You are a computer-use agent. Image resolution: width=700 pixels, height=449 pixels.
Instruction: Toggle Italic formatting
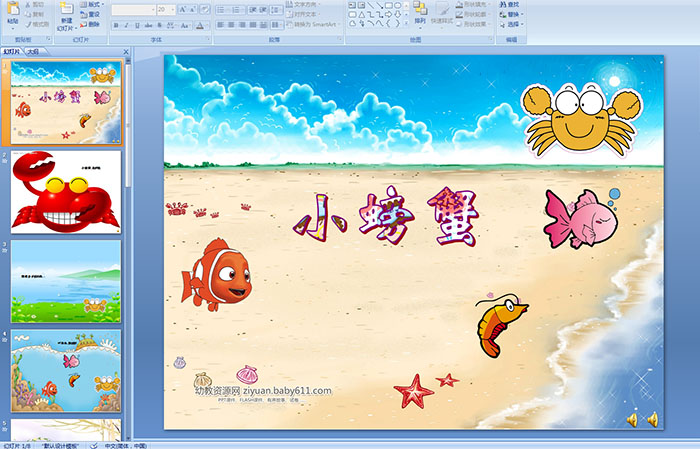(x=126, y=25)
